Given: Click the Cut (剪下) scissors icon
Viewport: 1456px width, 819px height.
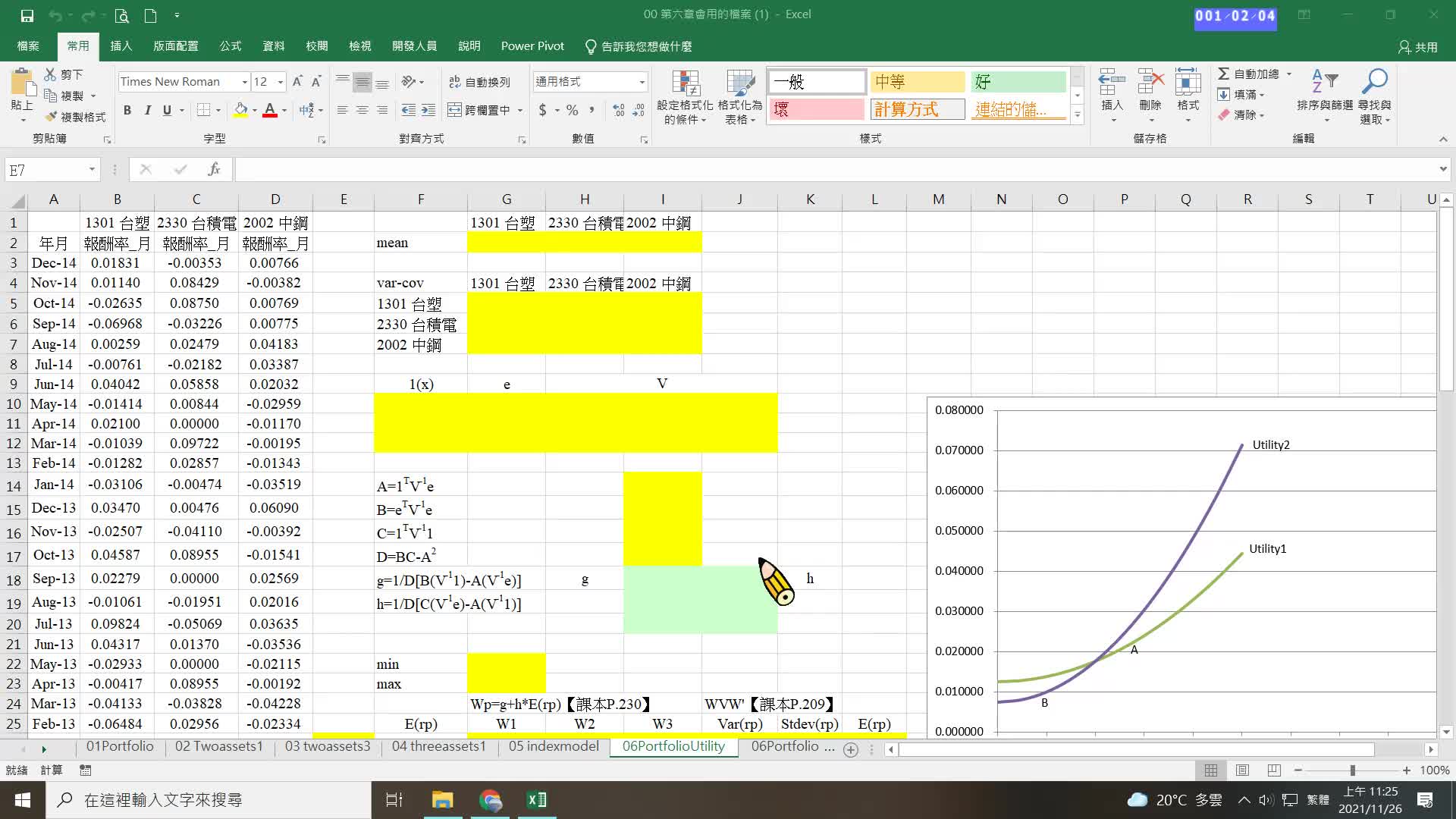Looking at the screenshot, I should pyautogui.click(x=51, y=74).
